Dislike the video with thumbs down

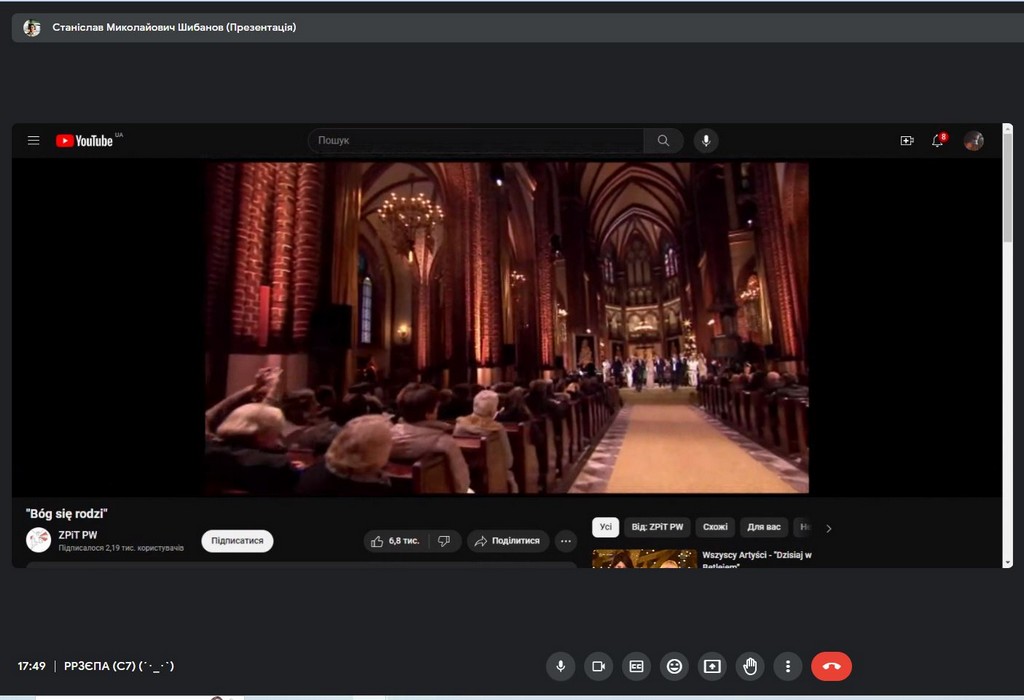445,541
